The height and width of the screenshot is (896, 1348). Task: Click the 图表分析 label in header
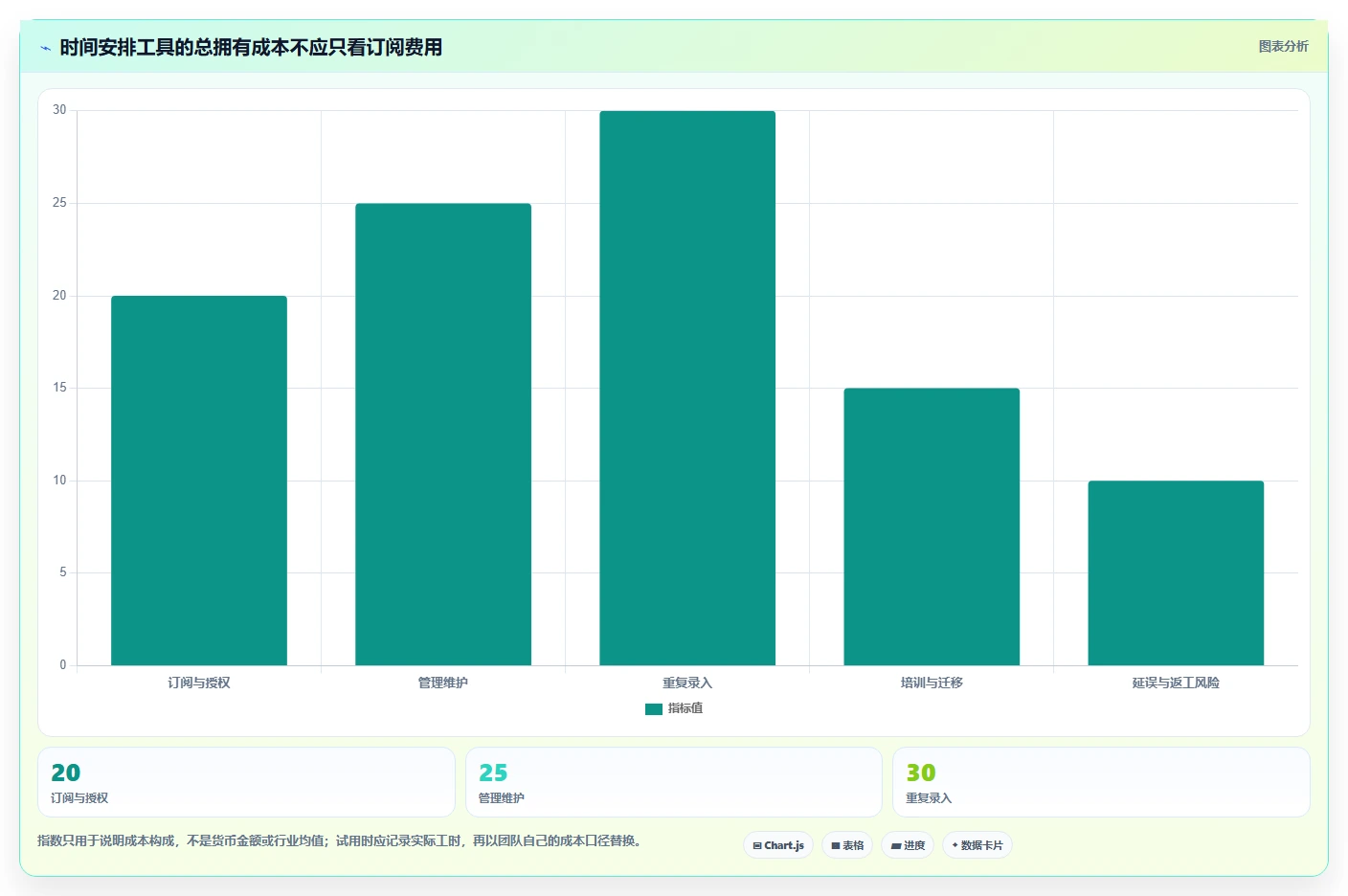coord(1283,46)
